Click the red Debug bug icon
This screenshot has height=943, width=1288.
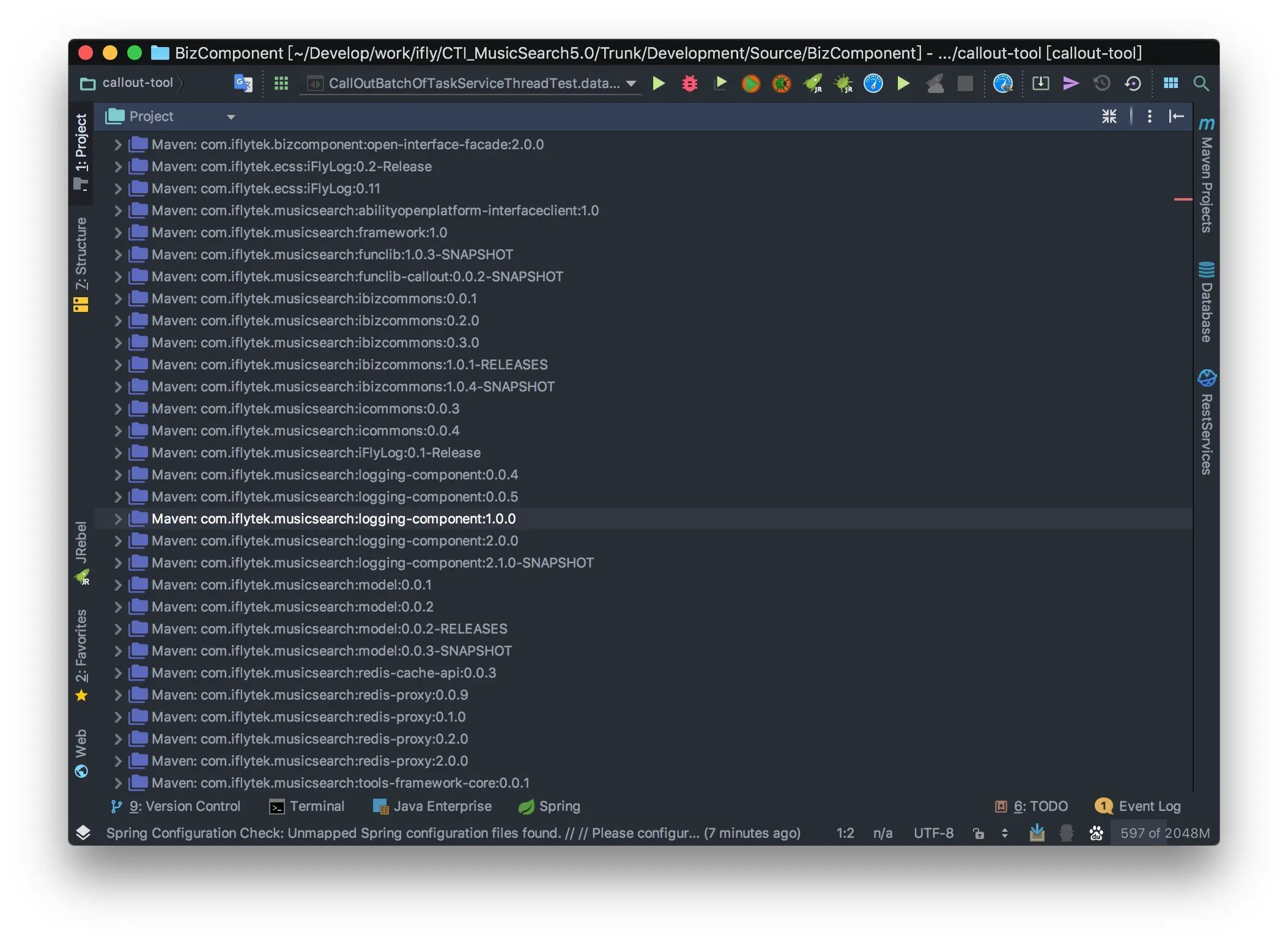pos(689,83)
